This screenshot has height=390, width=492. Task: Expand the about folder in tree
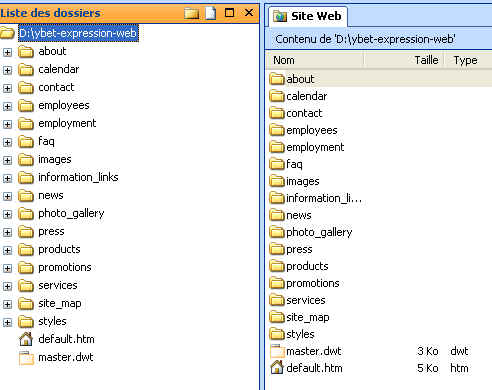tap(7, 52)
